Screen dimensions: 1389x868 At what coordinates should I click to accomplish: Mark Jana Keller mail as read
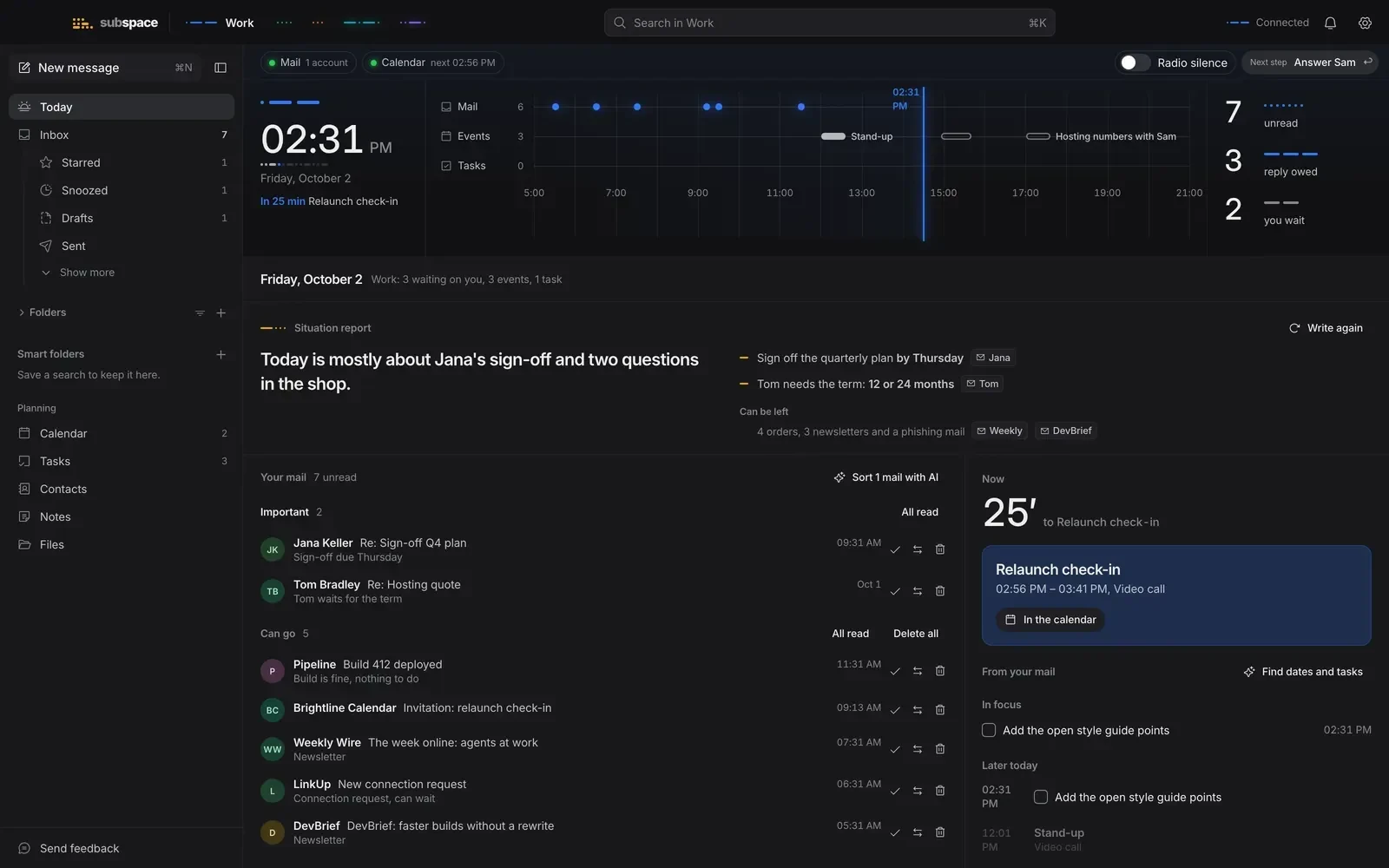[895, 549]
